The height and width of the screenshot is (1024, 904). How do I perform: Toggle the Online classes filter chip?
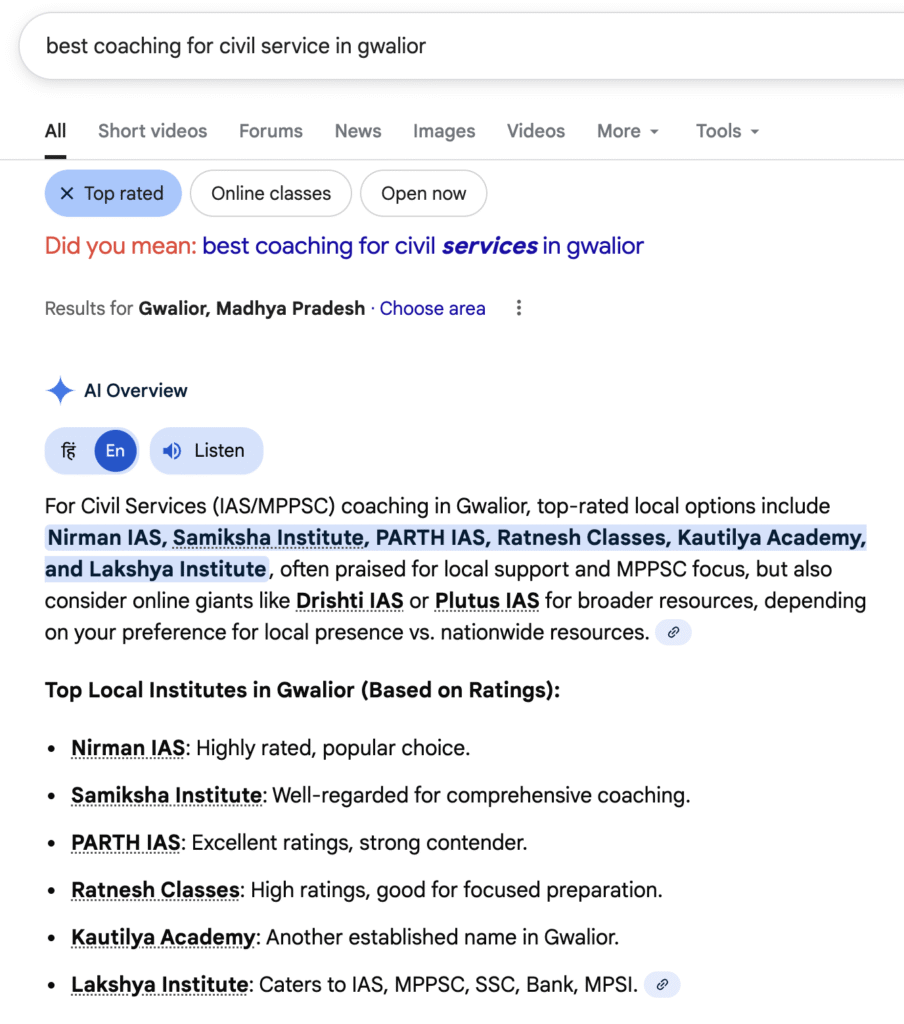271,194
